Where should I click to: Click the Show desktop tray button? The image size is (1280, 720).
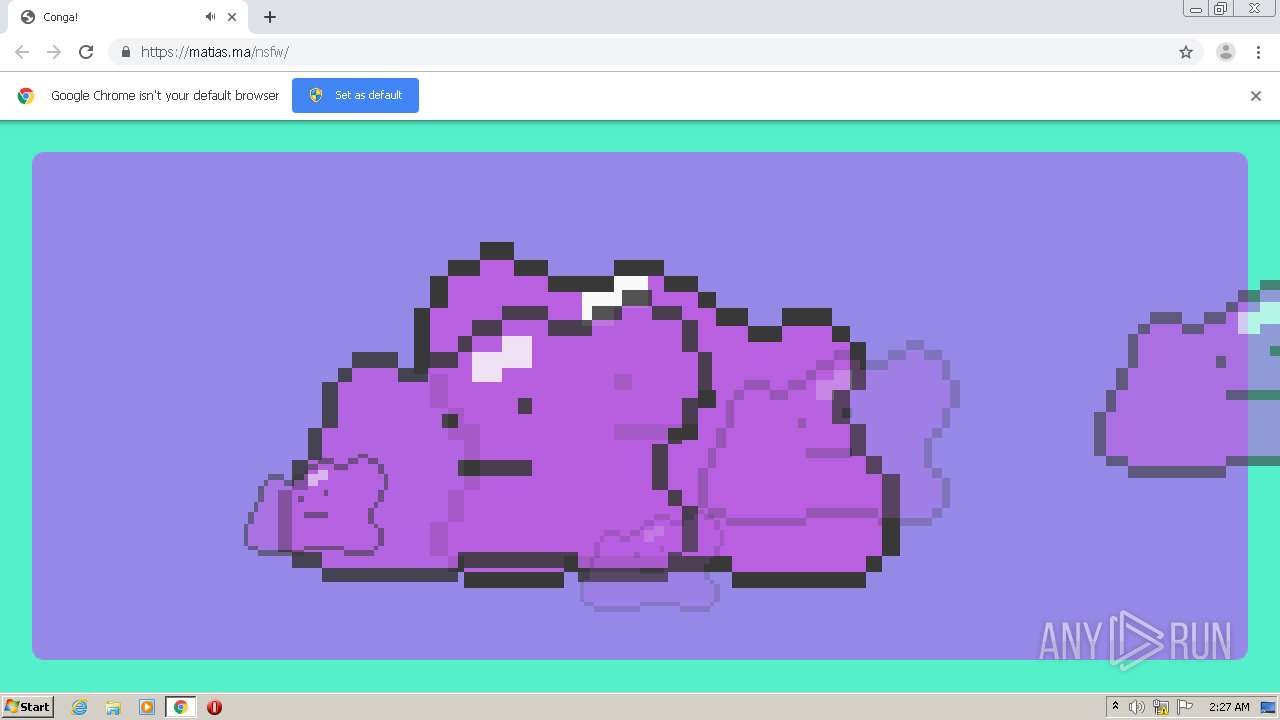click(1268, 707)
